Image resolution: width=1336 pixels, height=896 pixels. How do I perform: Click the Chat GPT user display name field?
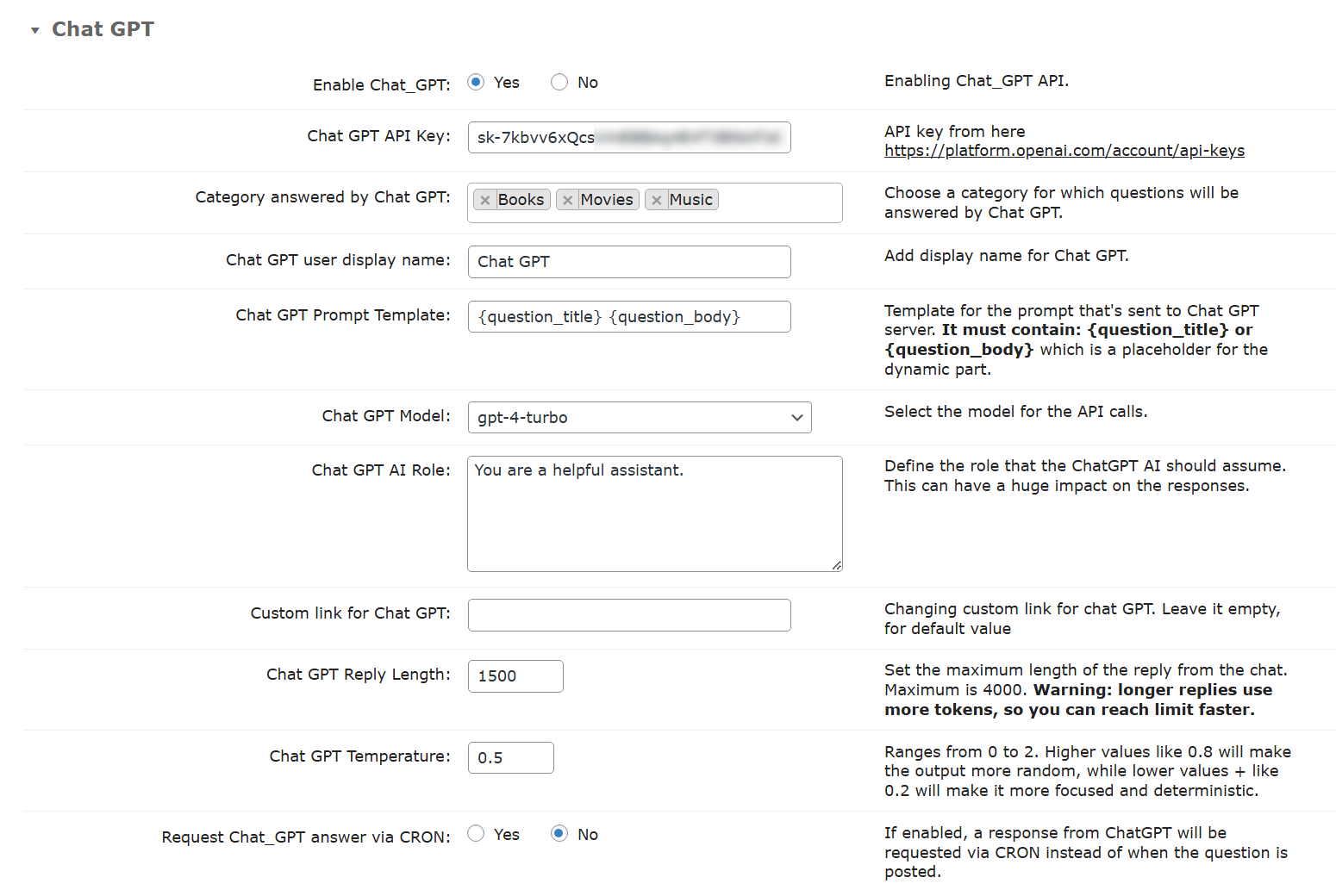628,262
